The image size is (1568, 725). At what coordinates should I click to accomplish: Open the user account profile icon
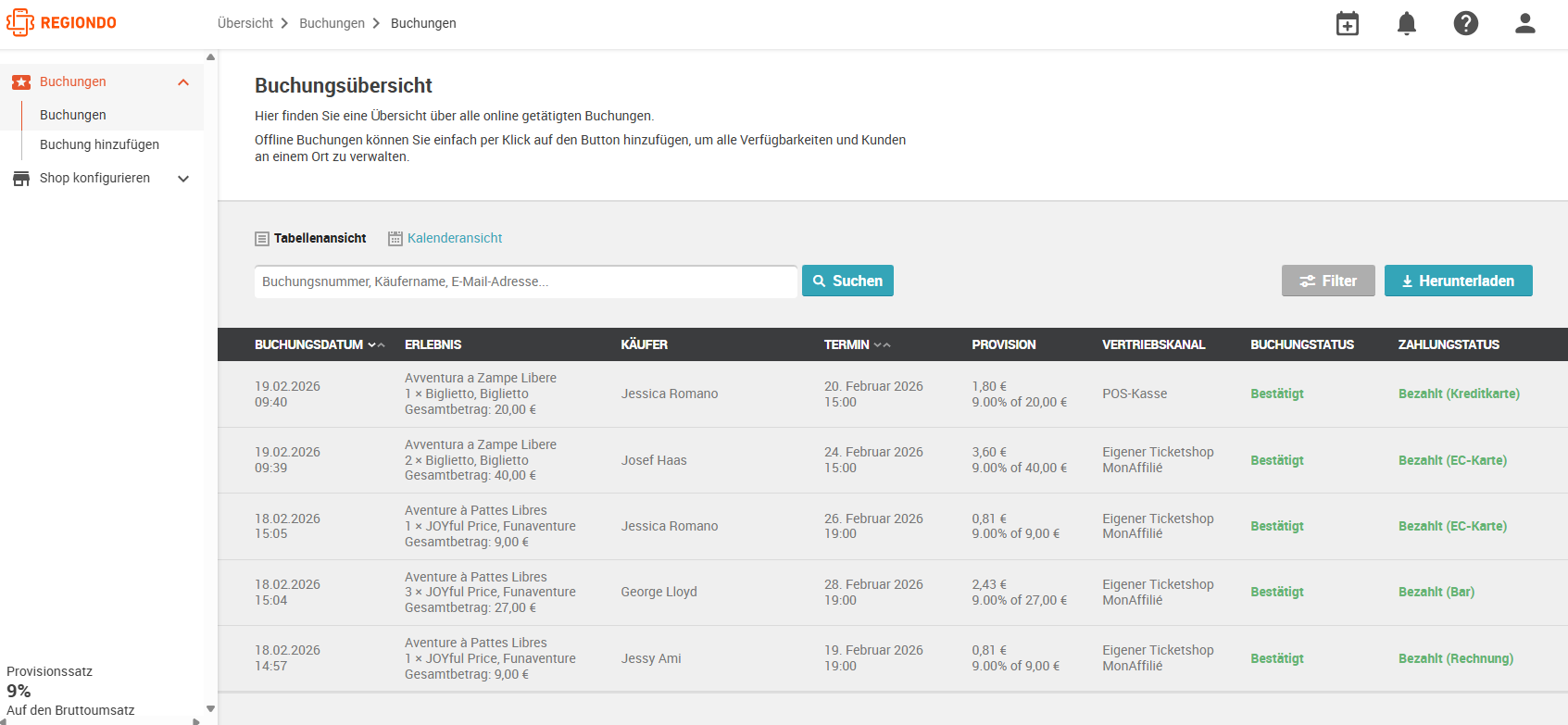(x=1525, y=23)
